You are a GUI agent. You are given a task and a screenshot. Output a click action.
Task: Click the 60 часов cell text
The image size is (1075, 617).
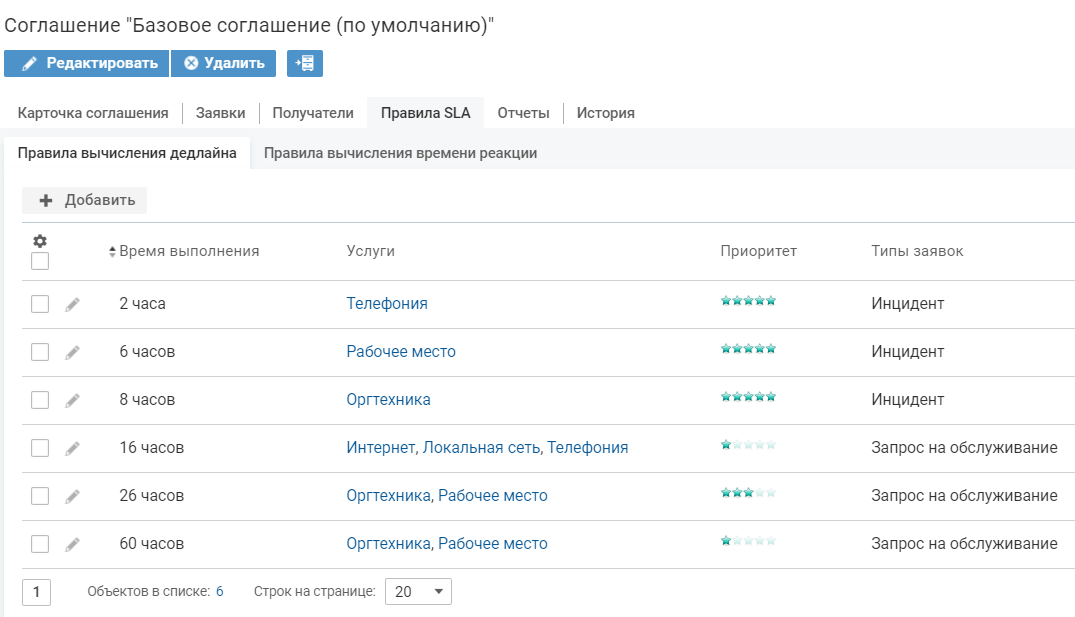pos(152,544)
